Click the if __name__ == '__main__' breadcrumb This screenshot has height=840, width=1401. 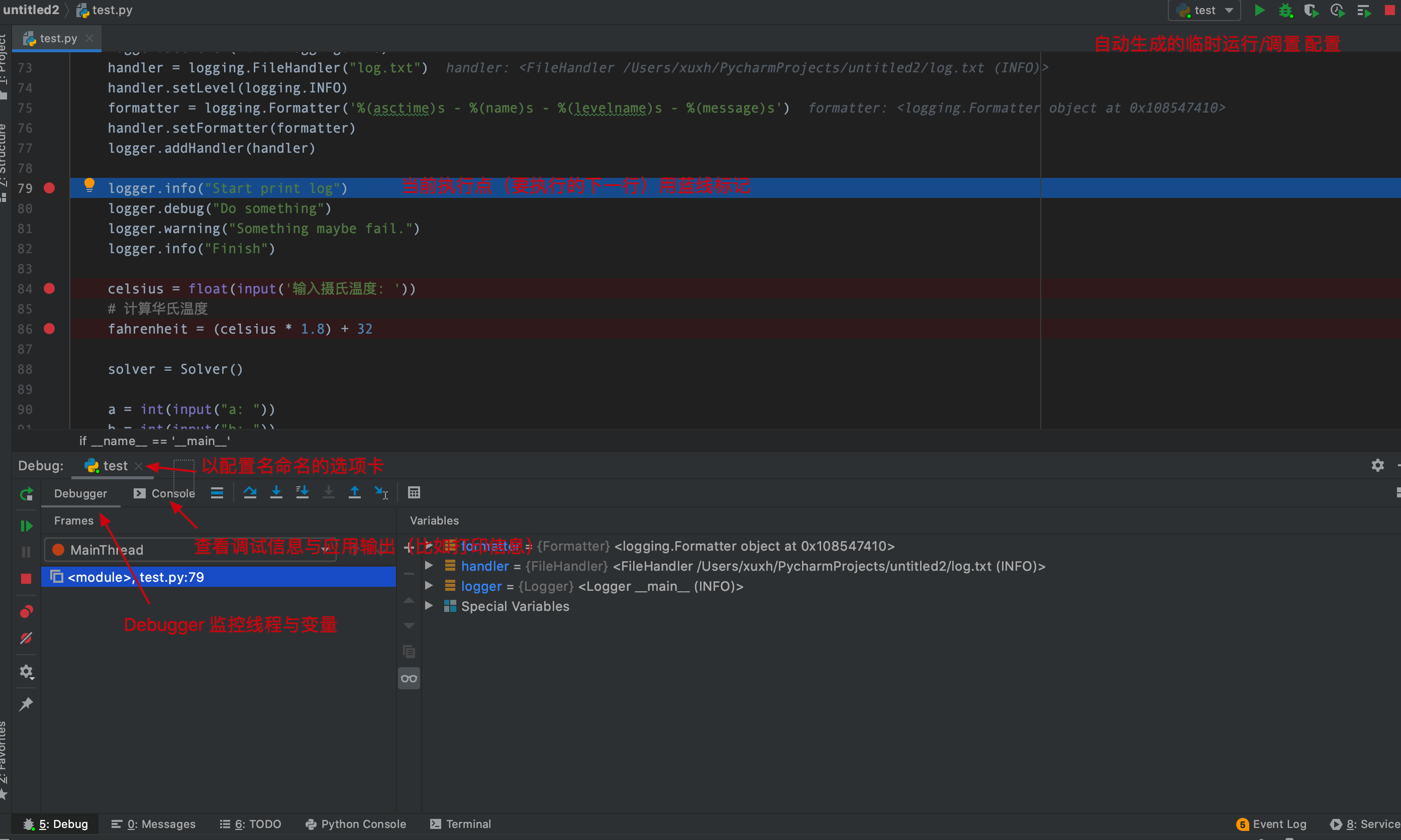[x=155, y=441]
